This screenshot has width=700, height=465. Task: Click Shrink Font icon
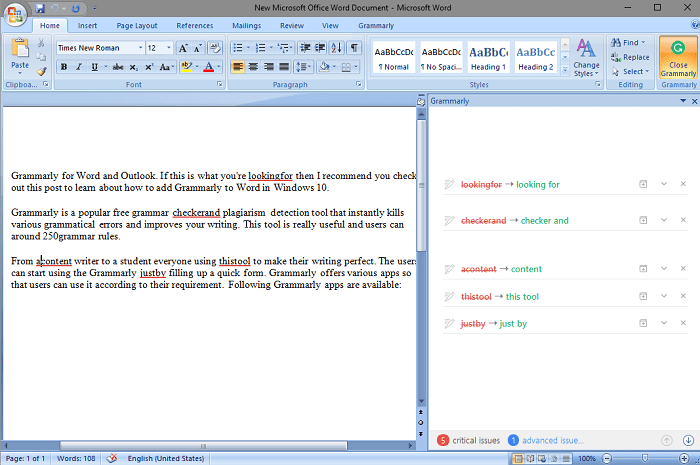pyautogui.click(x=197, y=48)
